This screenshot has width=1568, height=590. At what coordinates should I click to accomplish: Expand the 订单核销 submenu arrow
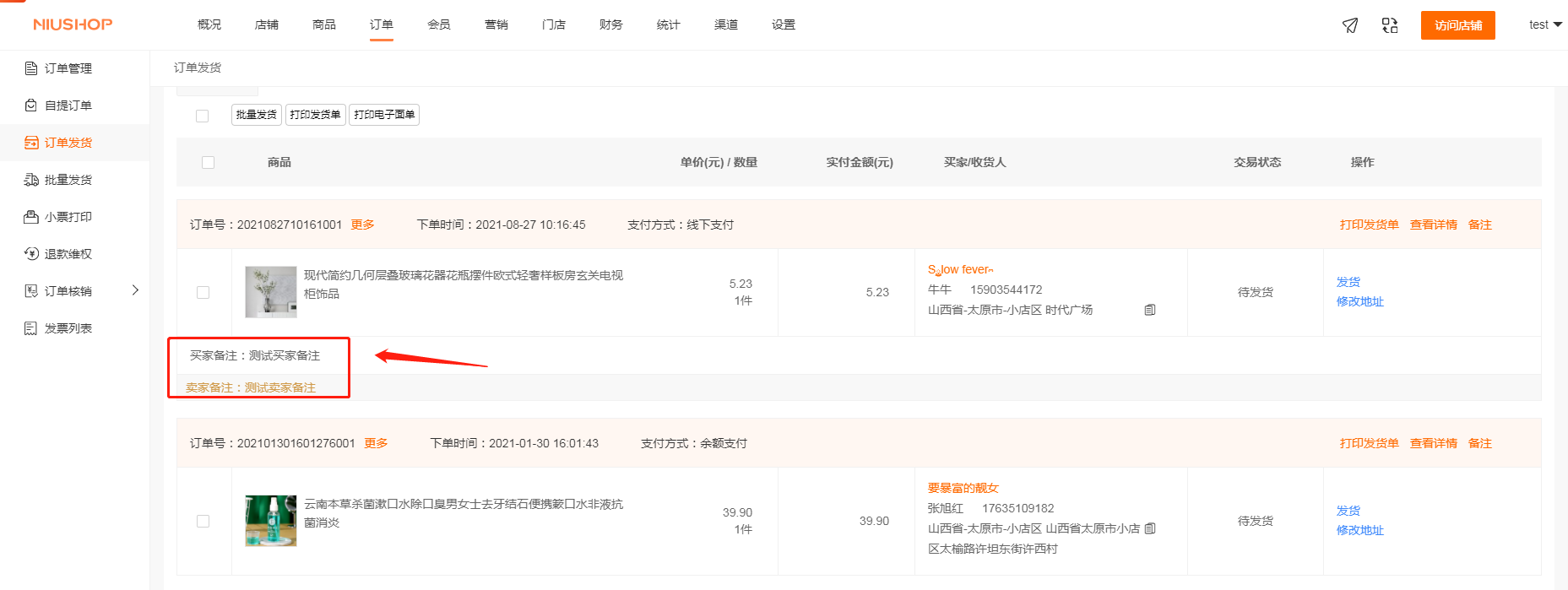tap(135, 290)
